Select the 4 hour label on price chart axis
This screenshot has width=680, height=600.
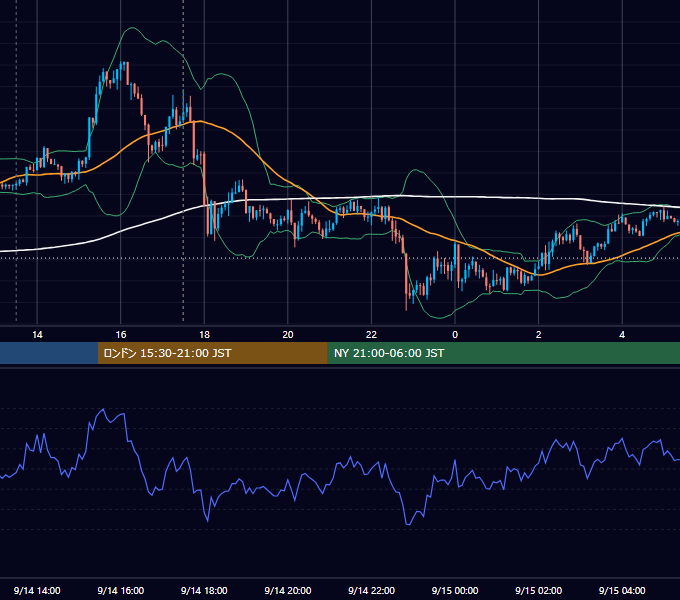click(622, 335)
